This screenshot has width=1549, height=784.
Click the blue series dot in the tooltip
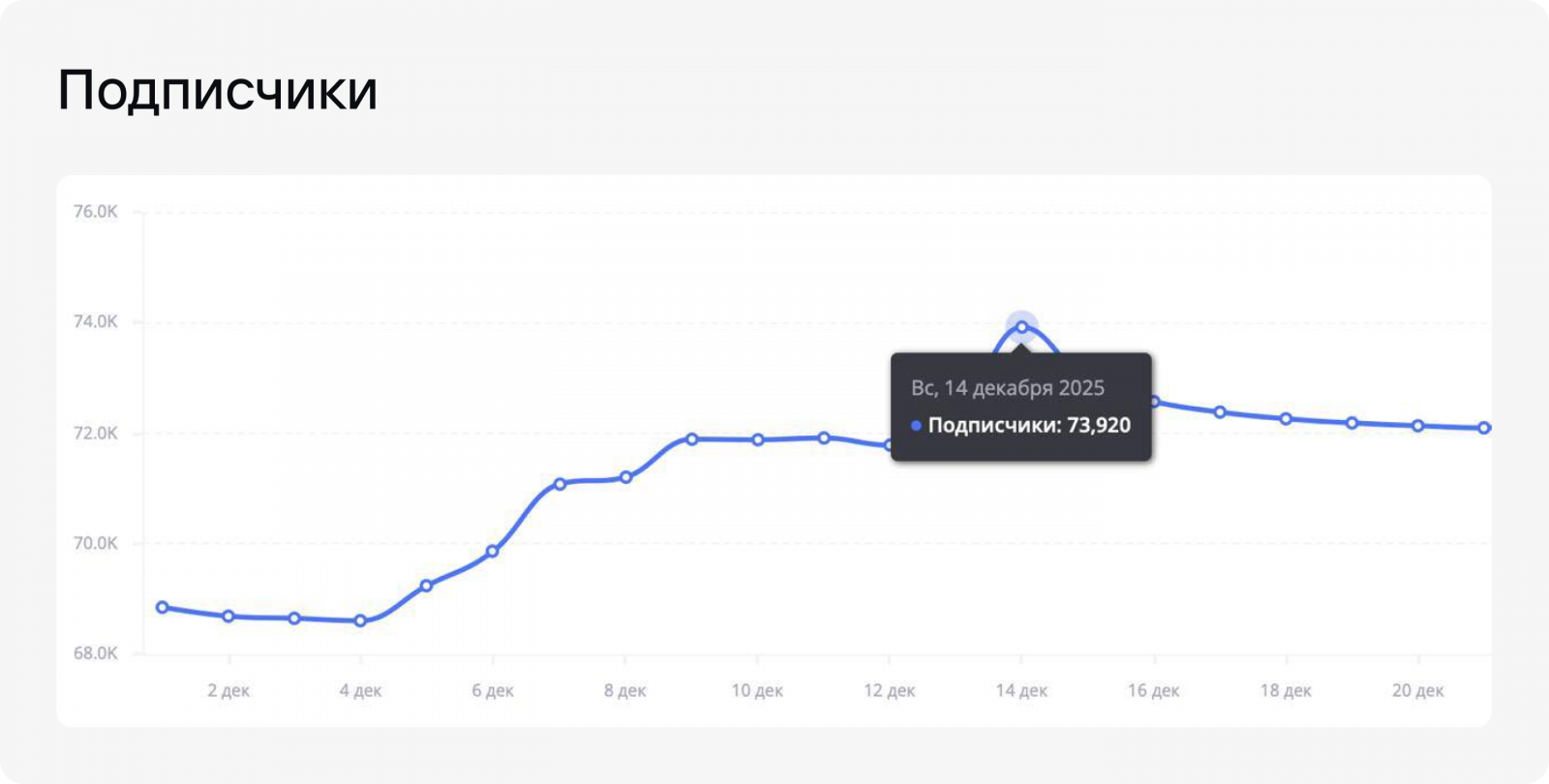(x=916, y=426)
